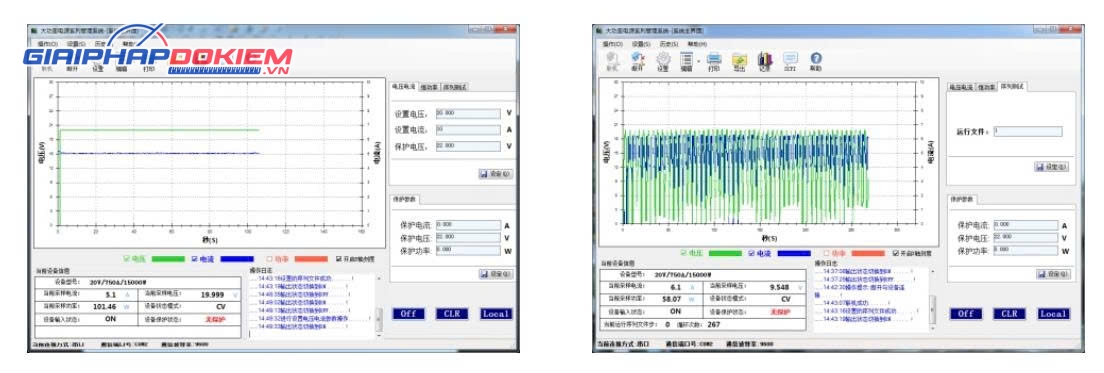Enable 功率 checkbox under left window chart
The width and height of the screenshot is (1104, 373).
(270, 259)
